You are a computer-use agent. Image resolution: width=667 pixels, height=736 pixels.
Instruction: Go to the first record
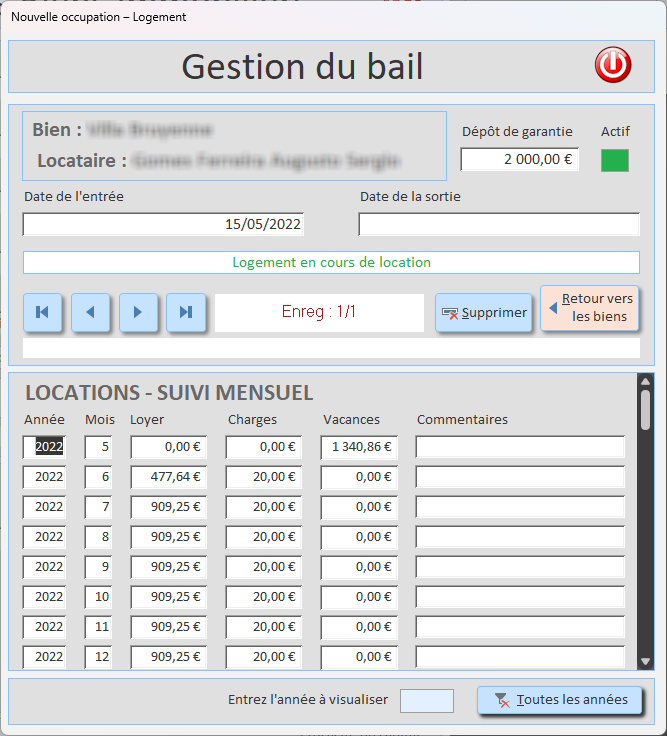click(x=42, y=312)
